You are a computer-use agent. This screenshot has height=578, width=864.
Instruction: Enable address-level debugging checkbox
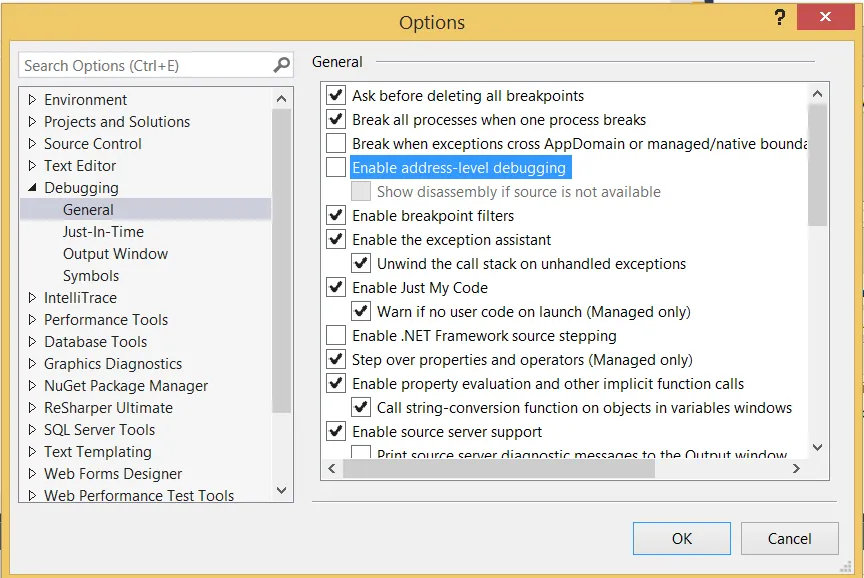(x=336, y=168)
